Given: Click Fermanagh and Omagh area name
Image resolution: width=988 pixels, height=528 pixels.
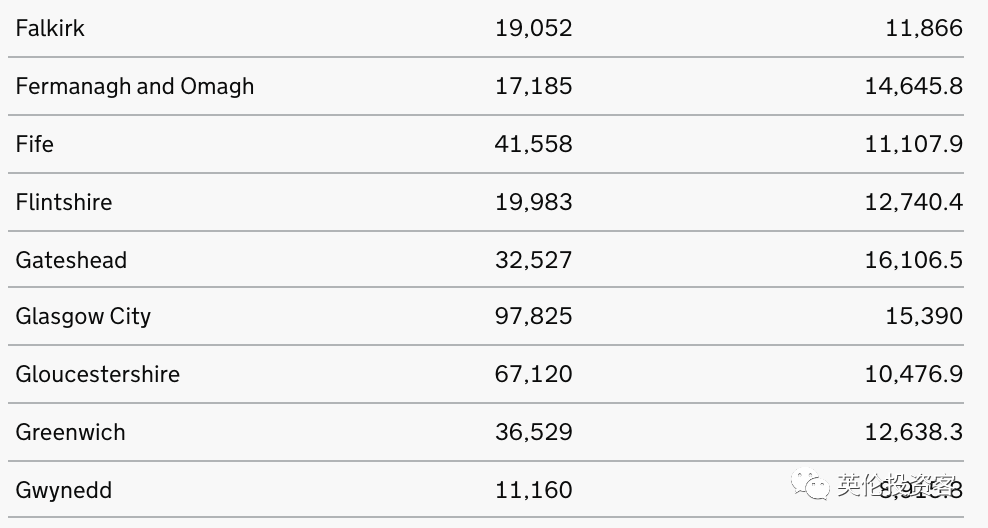Looking at the screenshot, I should tap(135, 86).
